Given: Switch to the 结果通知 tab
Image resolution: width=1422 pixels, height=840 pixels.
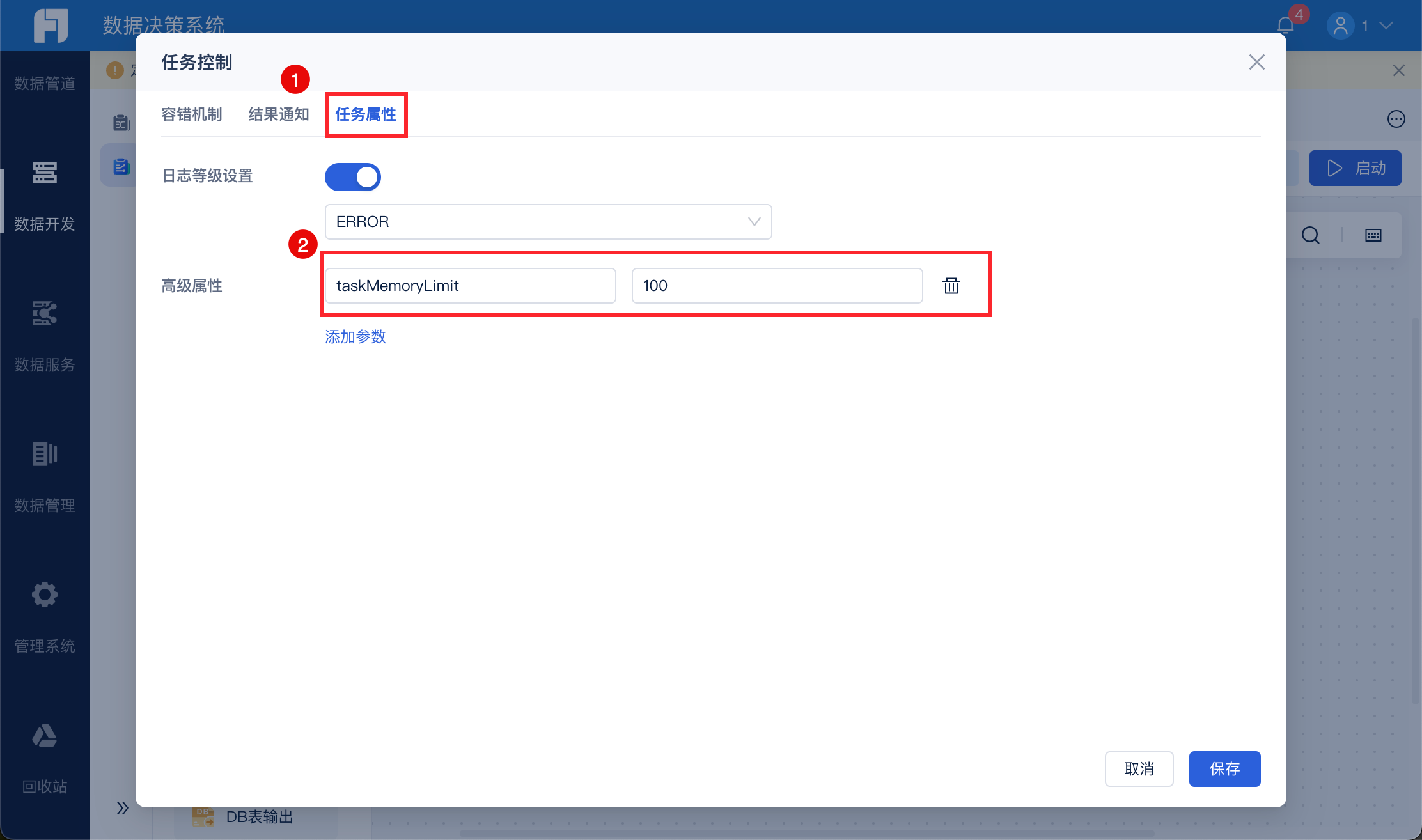Looking at the screenshot, I should click(279, 114).
